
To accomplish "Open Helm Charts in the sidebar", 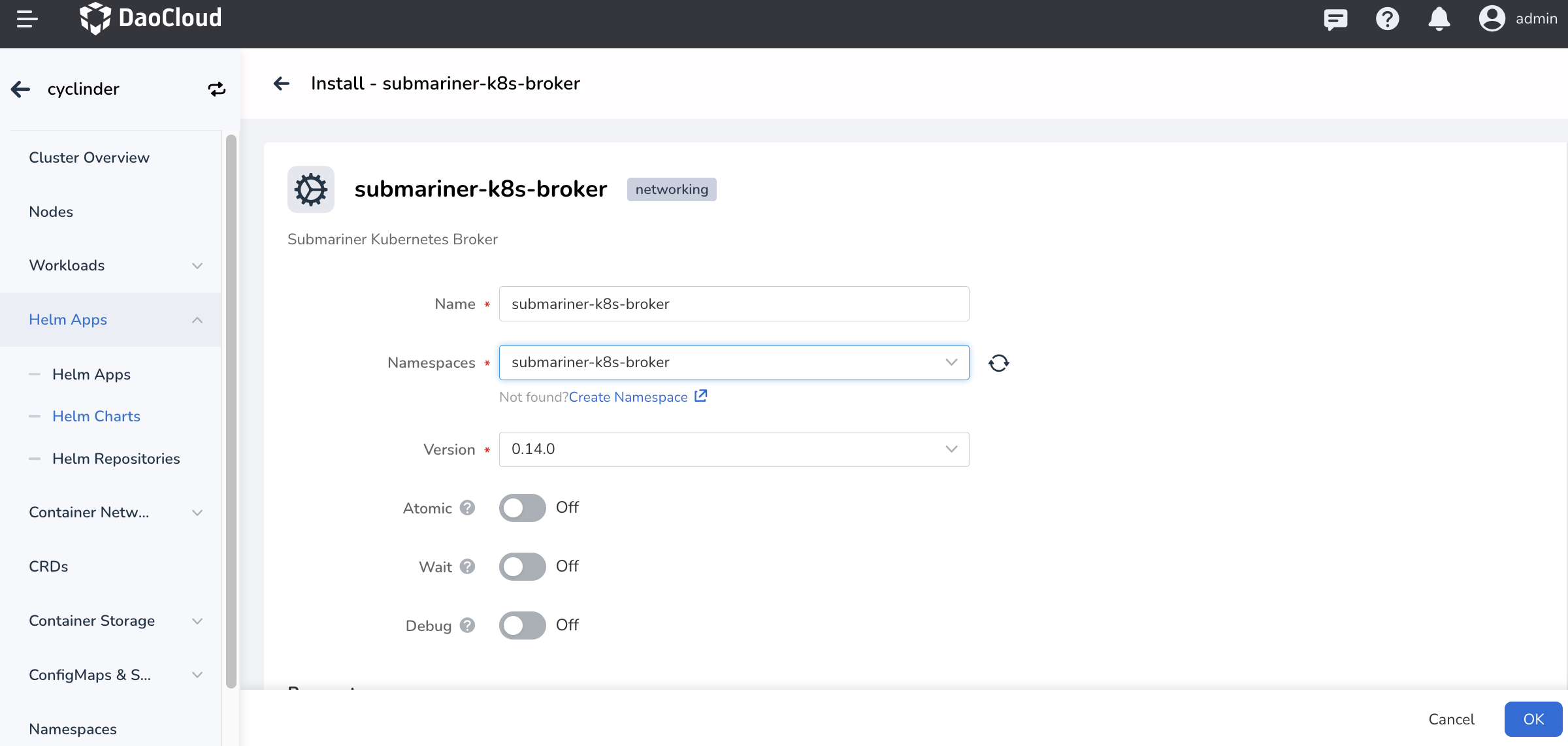I will coord(96,416).
